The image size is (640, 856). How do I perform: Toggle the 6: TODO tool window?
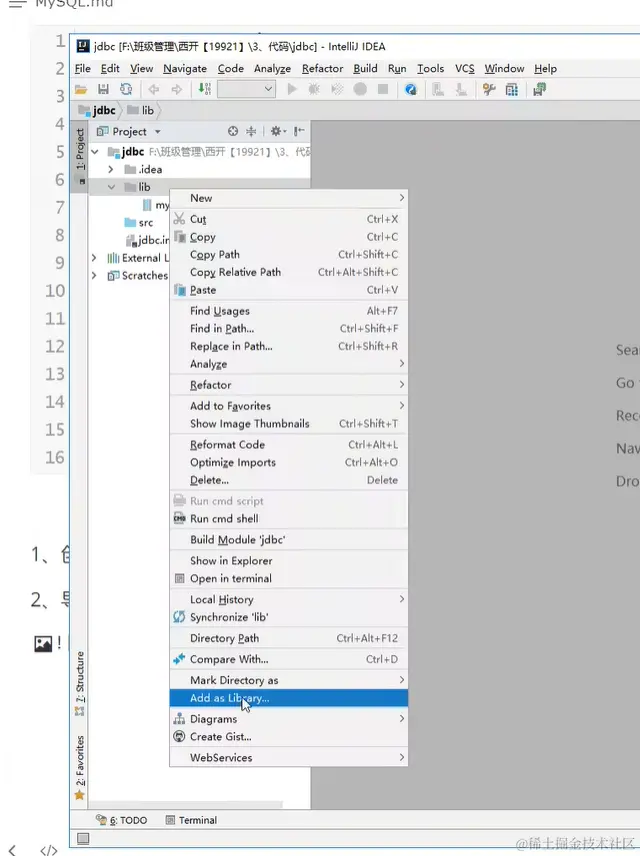pyautogui.click(x=122, y=820)
